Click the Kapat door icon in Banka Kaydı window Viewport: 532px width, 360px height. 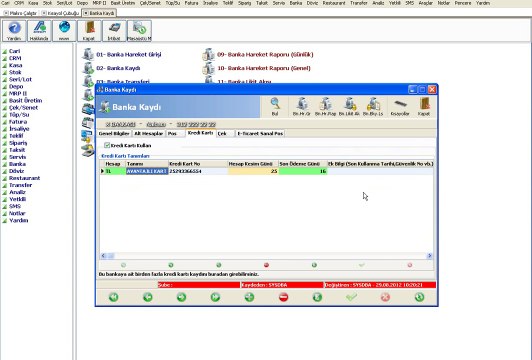click(x=424, y=107)
